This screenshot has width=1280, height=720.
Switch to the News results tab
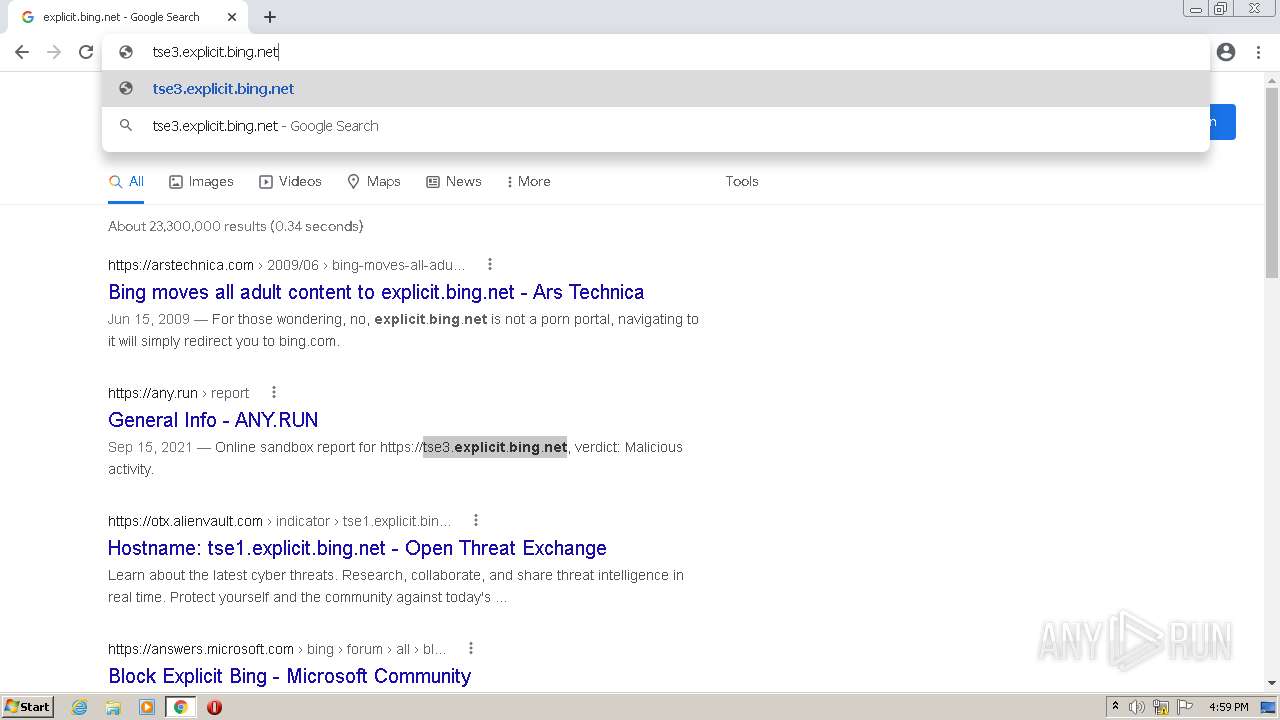coord(454,182)
